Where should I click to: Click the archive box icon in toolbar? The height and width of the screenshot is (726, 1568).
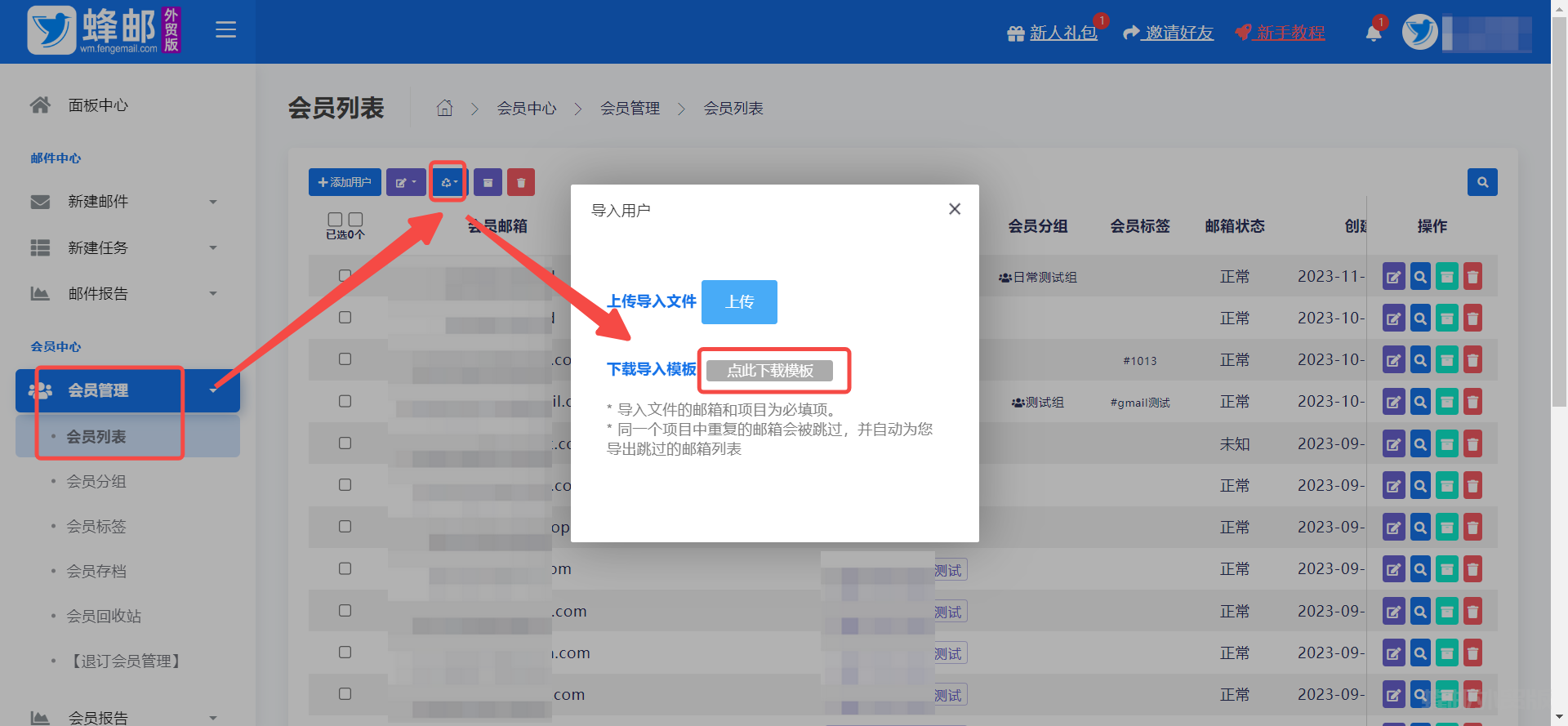[x=488, y=182]
